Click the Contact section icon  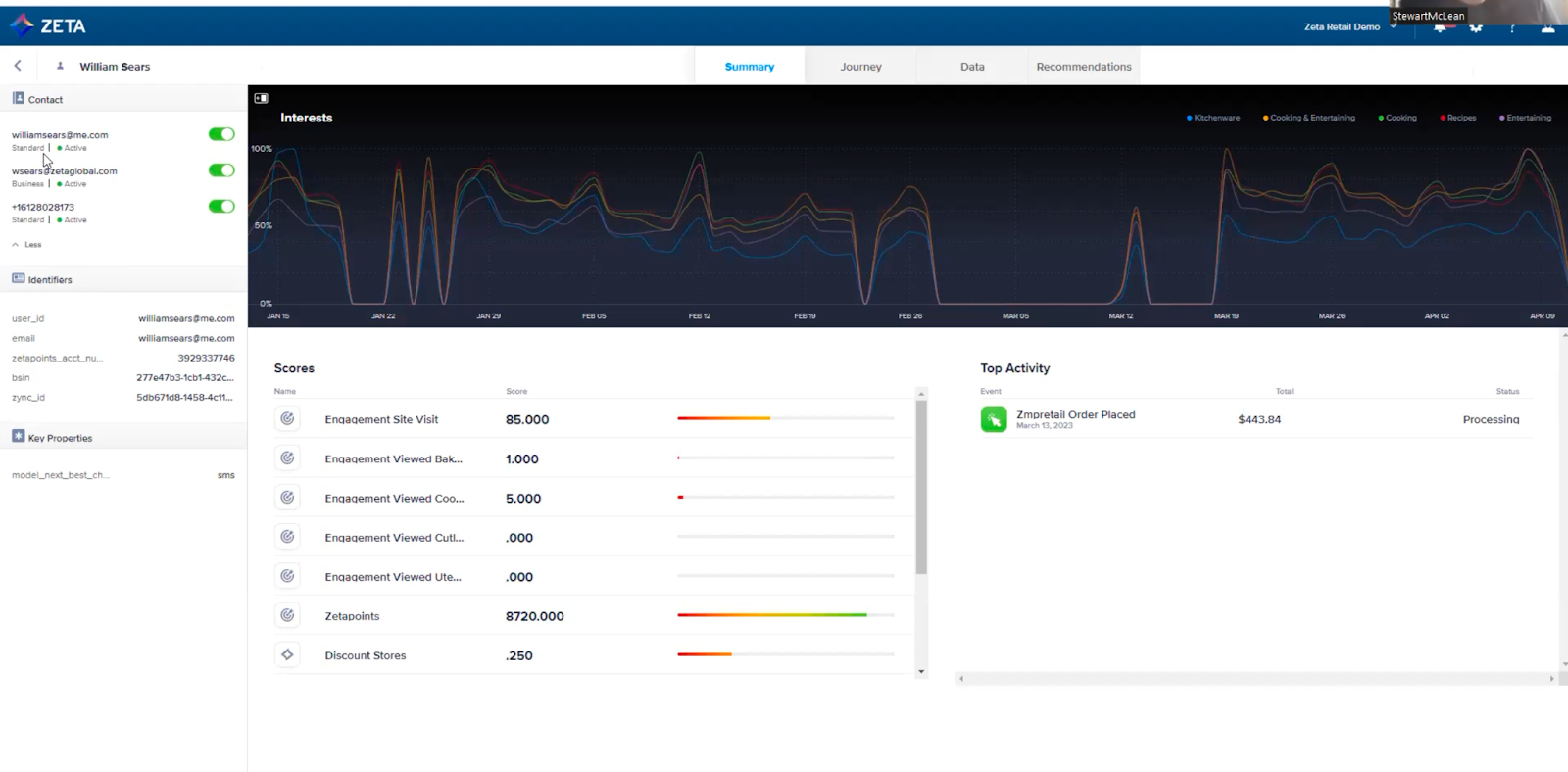pyautogui.click(x=18, y=98)
